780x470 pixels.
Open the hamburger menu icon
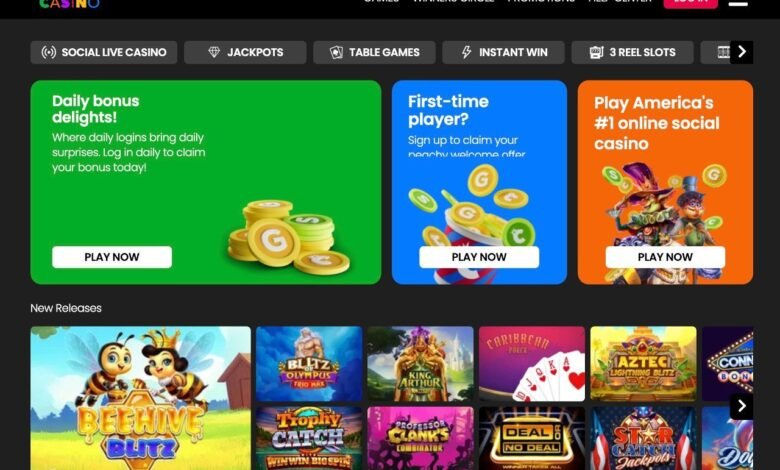738,2
